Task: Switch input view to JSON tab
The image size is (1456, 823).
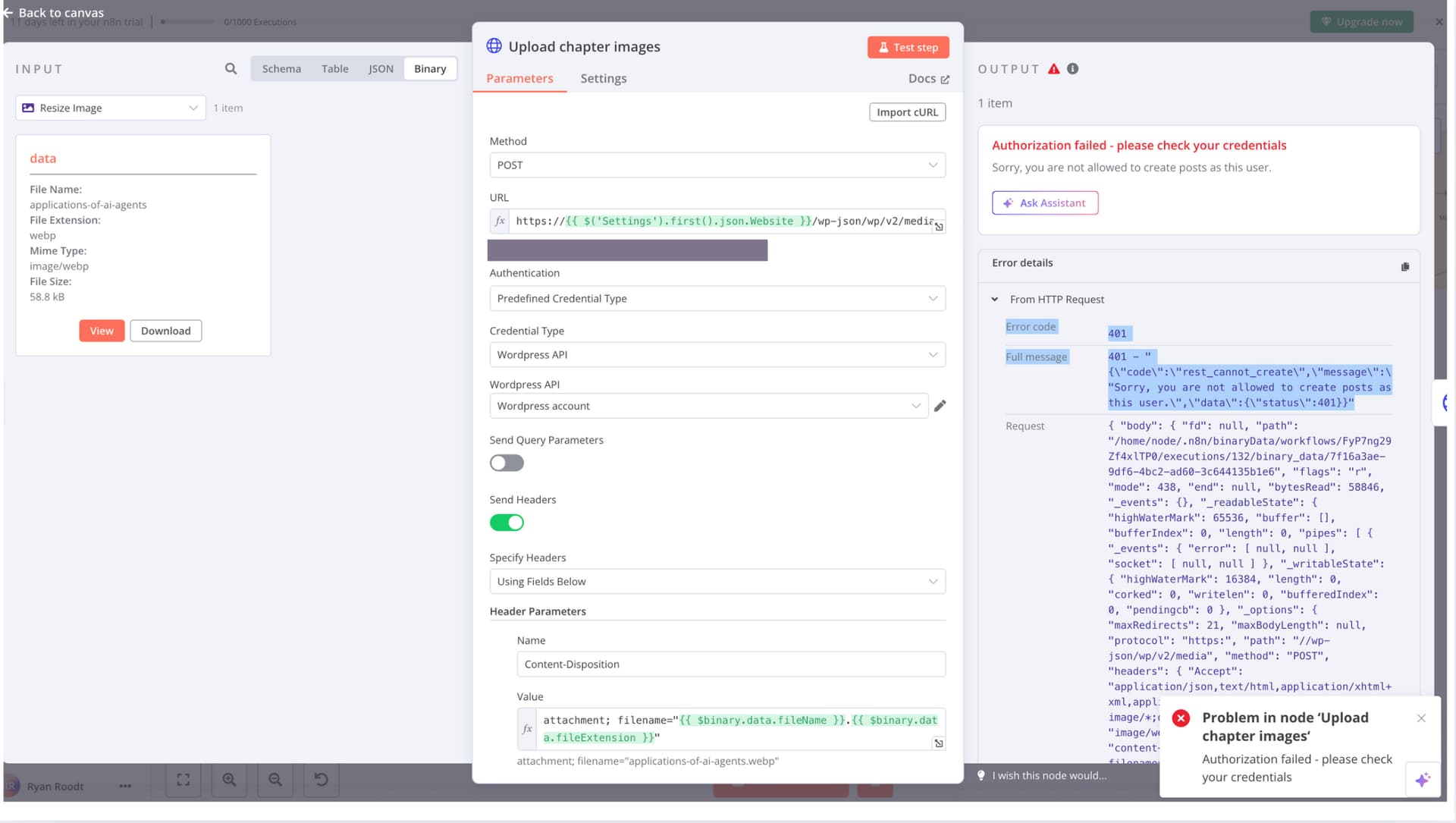Action: pyautogui.click(x=381, y=69)
